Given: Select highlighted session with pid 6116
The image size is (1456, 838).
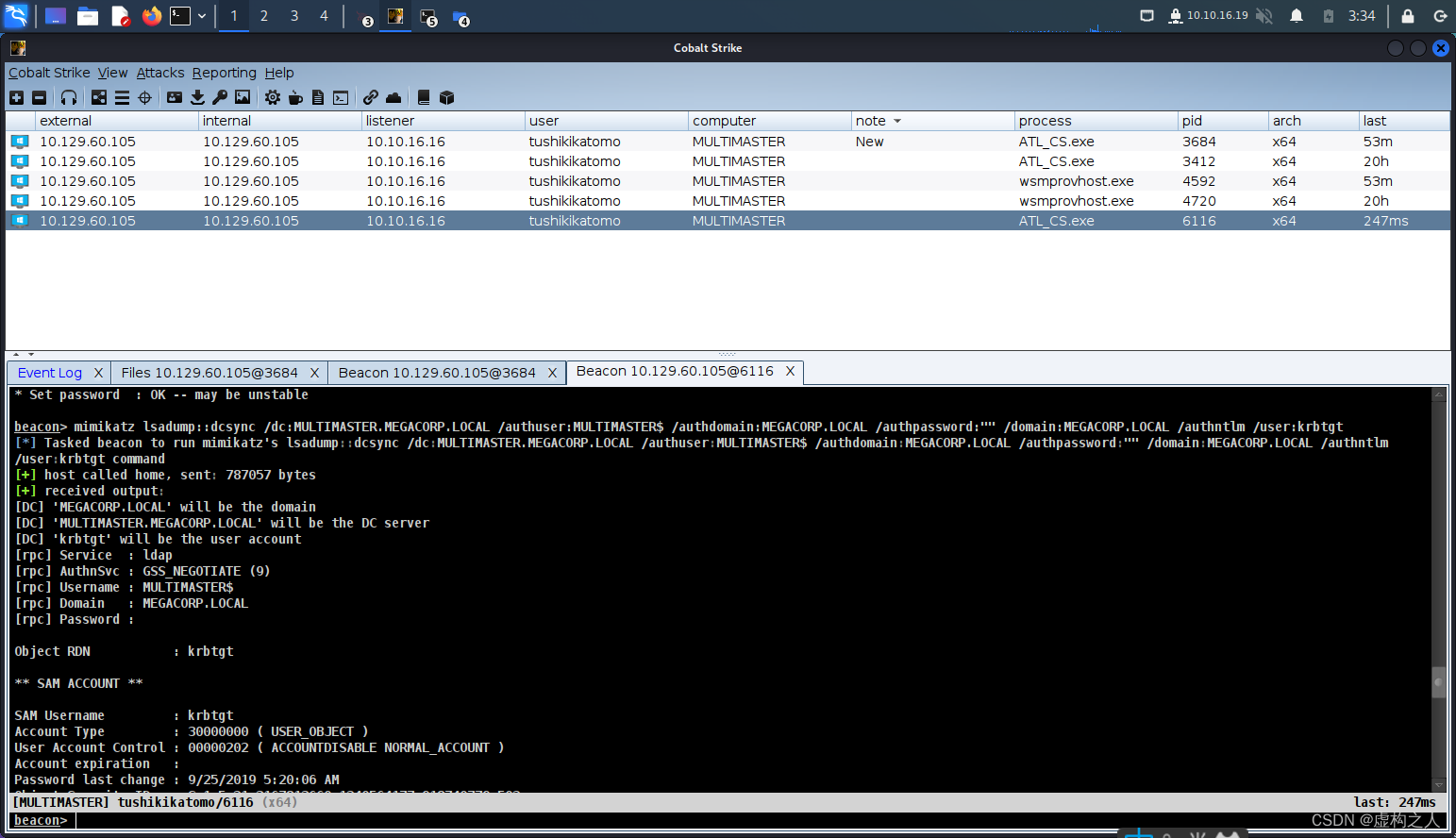Looking at the screenshot, I should pyautogui.click(x=728, y=221).
